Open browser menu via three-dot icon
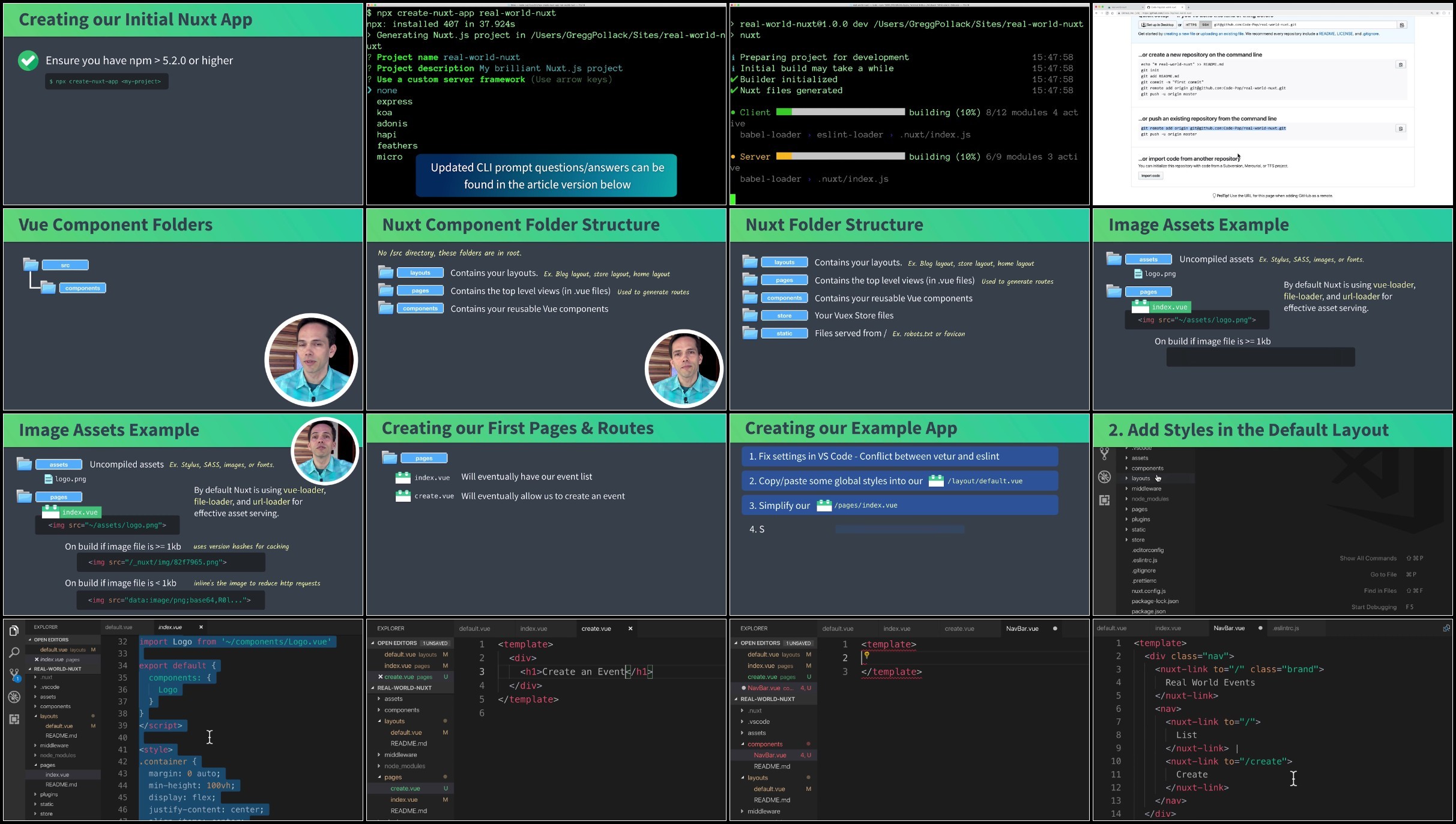The width and height of the screenshot is (1456, 824). click(1449, 13)
